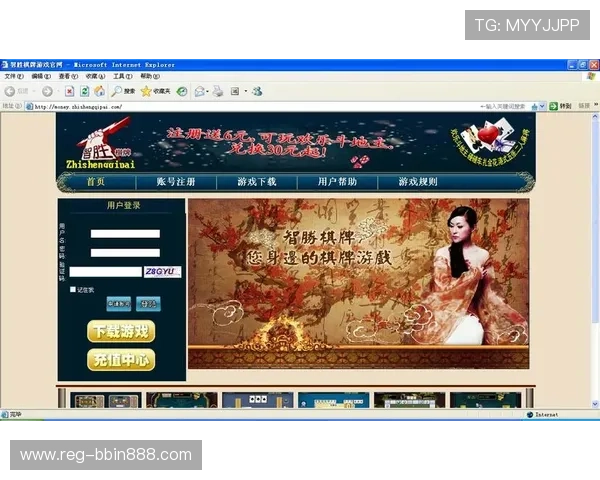The width and height of the screenshot is (600, 480).
Task: Click the page icon in address bar
Action: click(x=29, y=106)
